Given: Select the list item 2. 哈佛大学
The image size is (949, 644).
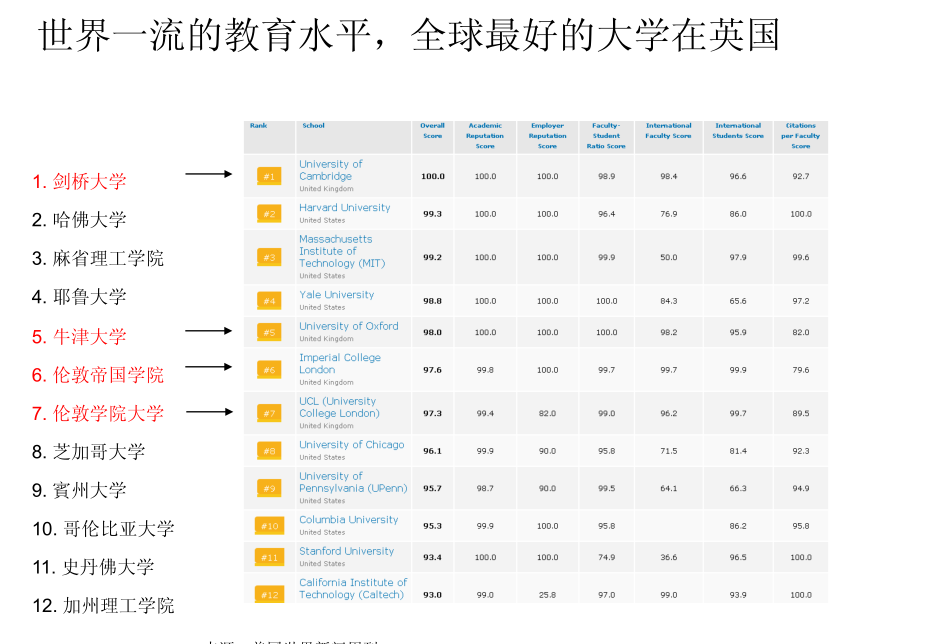Looking at the screenshot, I should click(x=79, y=220).
